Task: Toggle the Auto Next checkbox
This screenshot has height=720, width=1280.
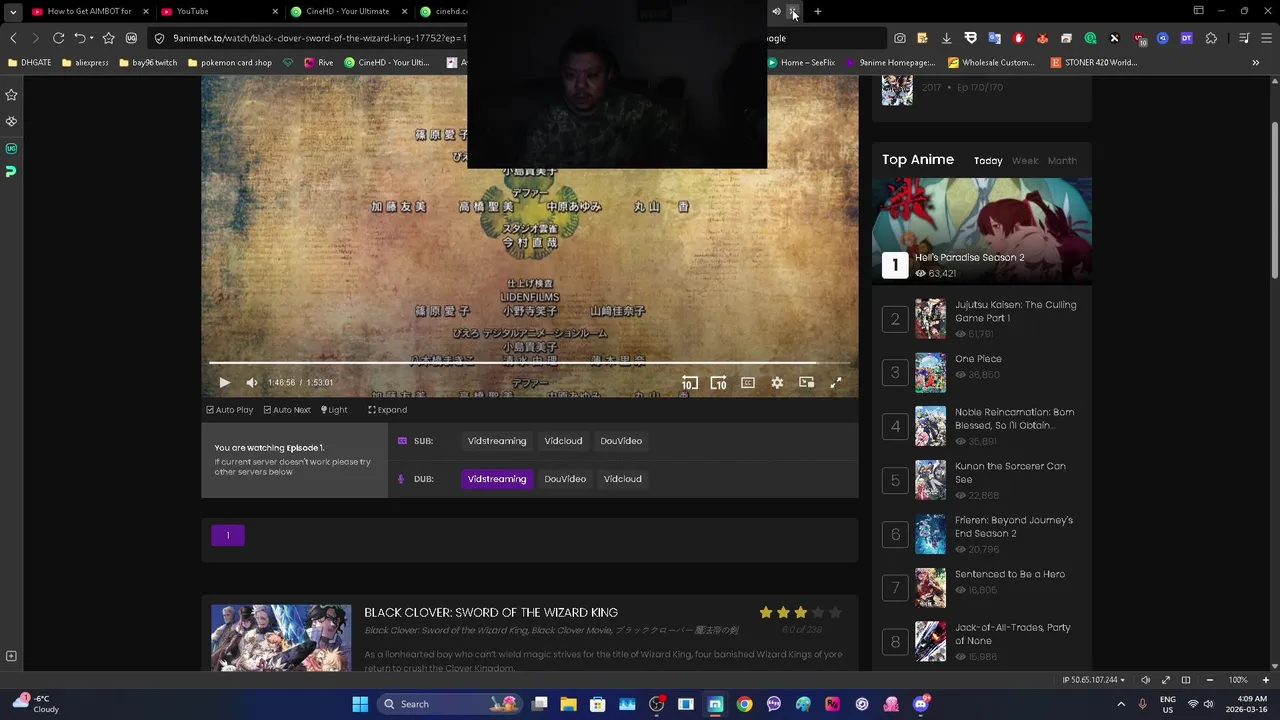Action: [287, 410]
